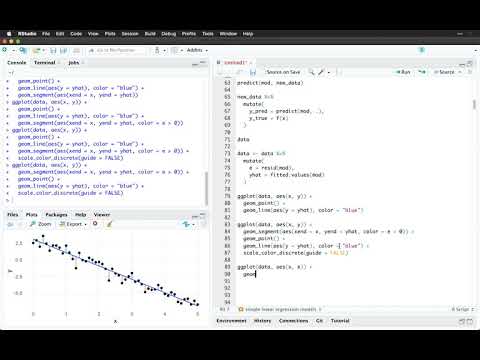The image size is (480, 360).
Task: Open the Tutorial tab
Action: (x=340, y=321)
